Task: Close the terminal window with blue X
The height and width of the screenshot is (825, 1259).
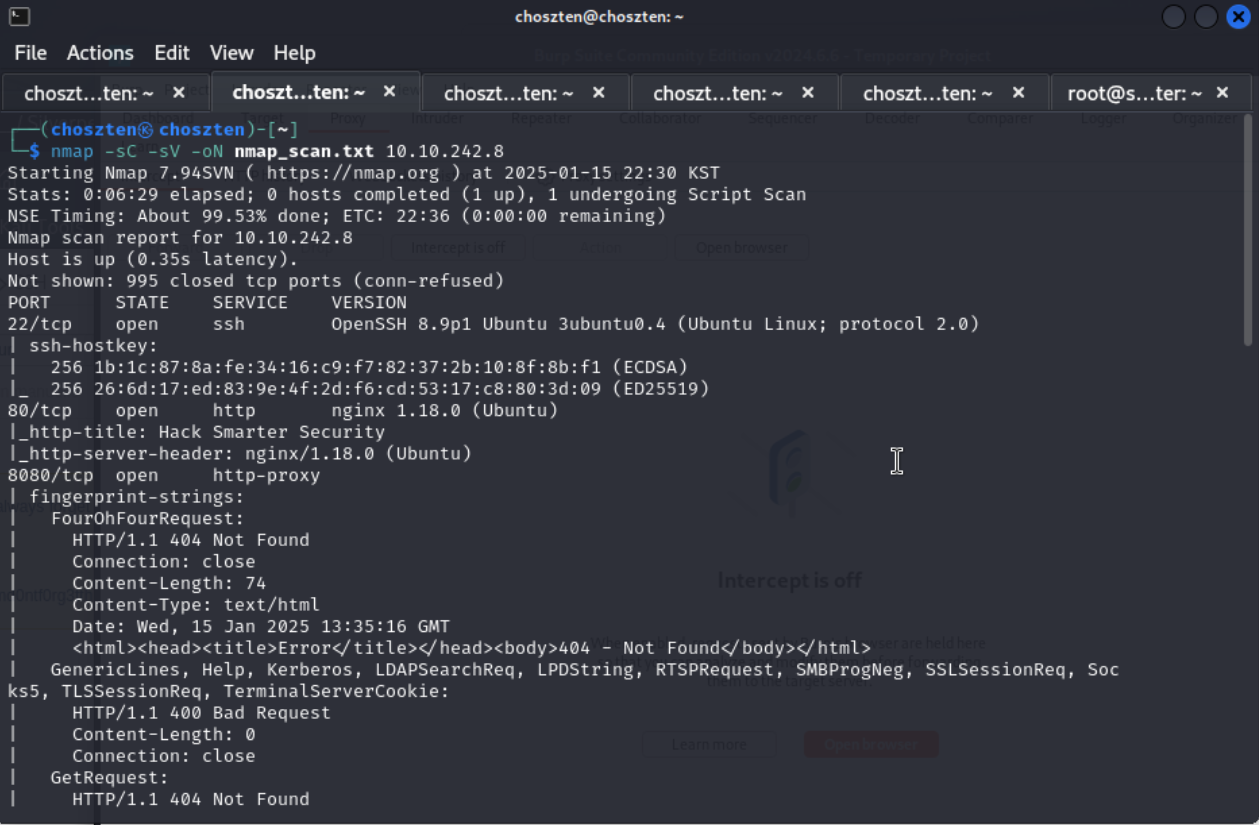Action: (x=1238, y=17)
